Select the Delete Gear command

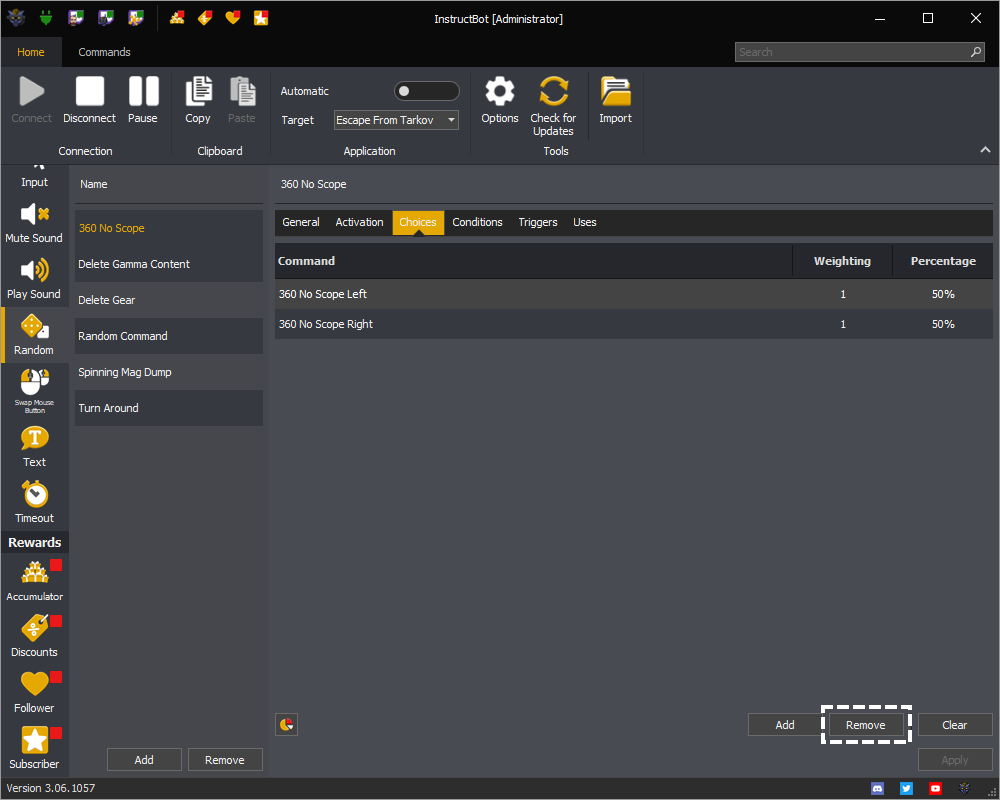[169, 300]
